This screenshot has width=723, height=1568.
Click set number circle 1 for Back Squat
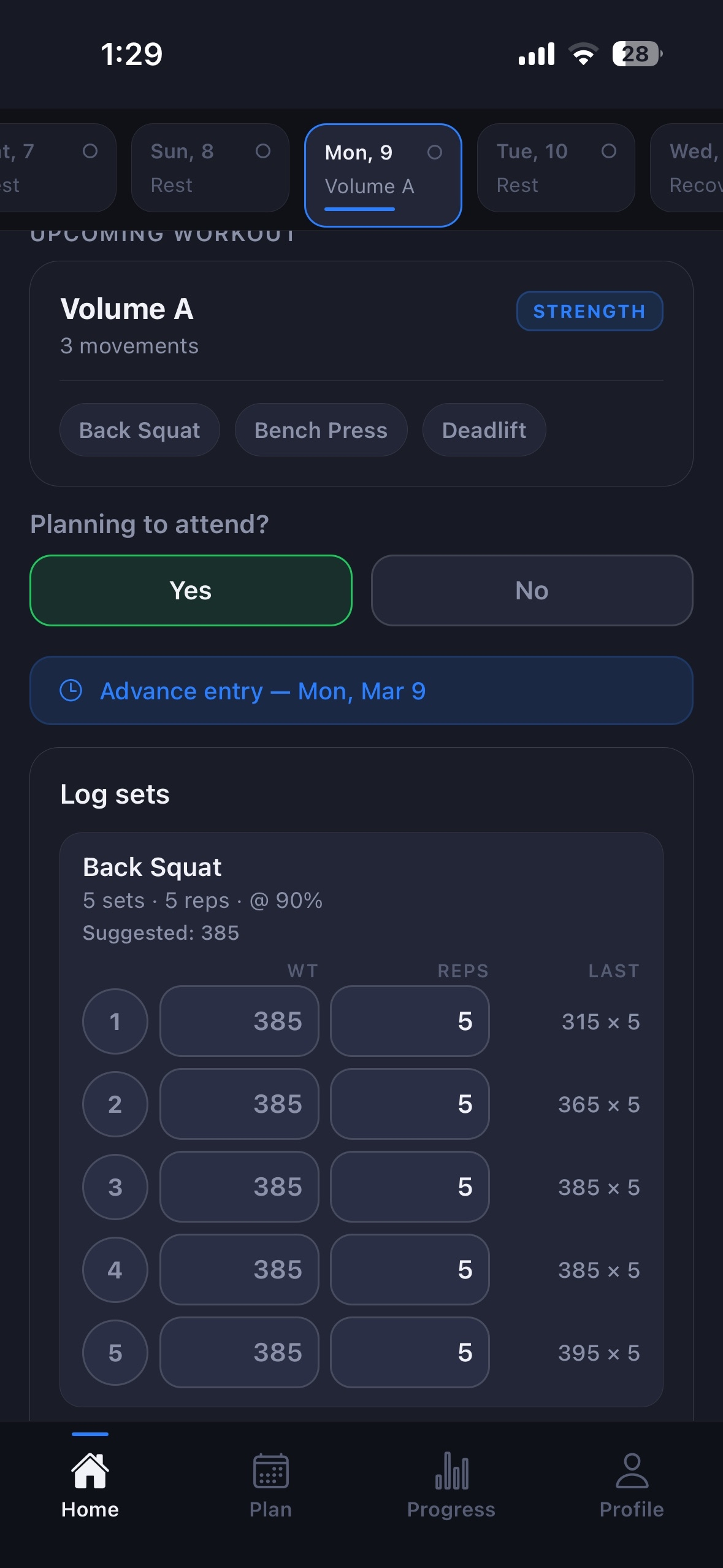click(x=115, y=1021)
